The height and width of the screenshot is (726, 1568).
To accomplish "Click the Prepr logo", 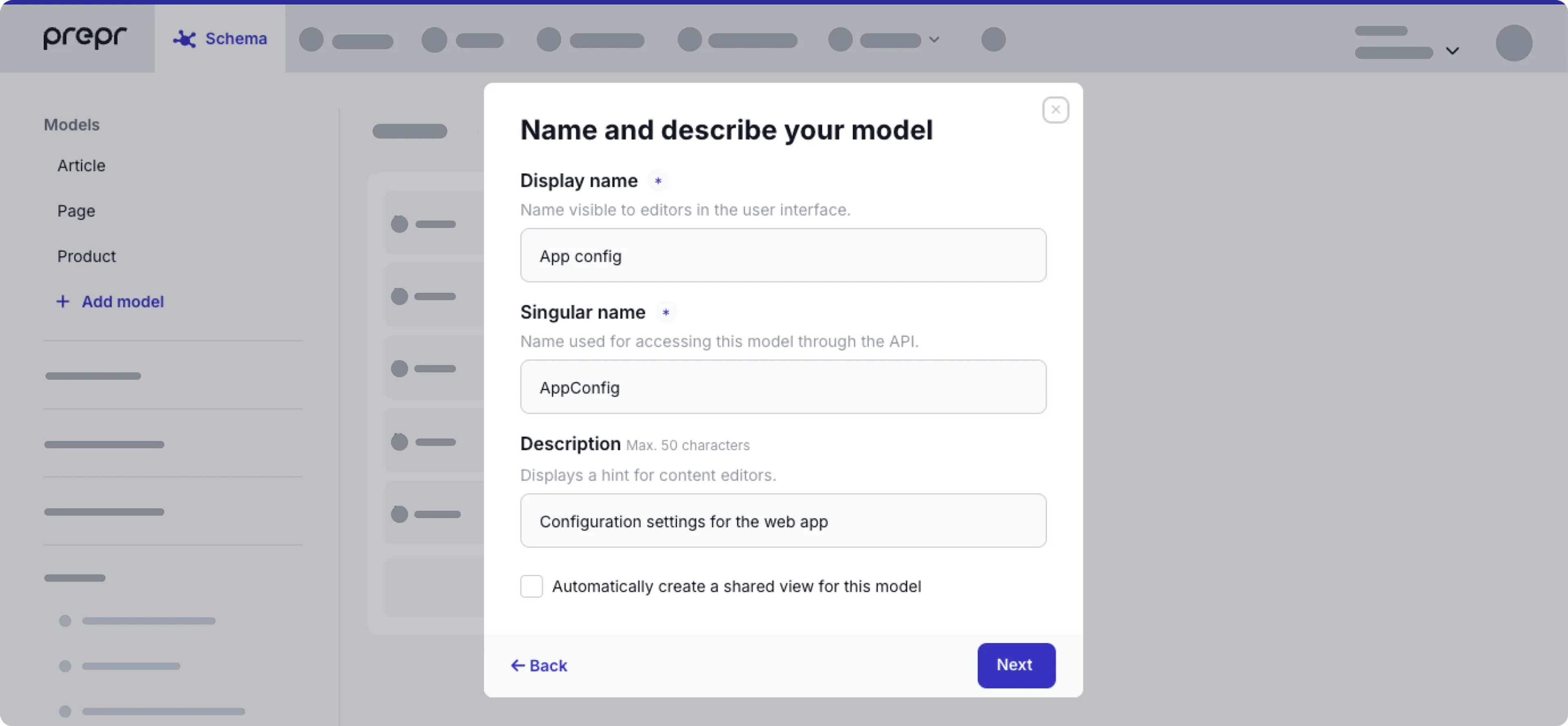I will coord(84,38).
